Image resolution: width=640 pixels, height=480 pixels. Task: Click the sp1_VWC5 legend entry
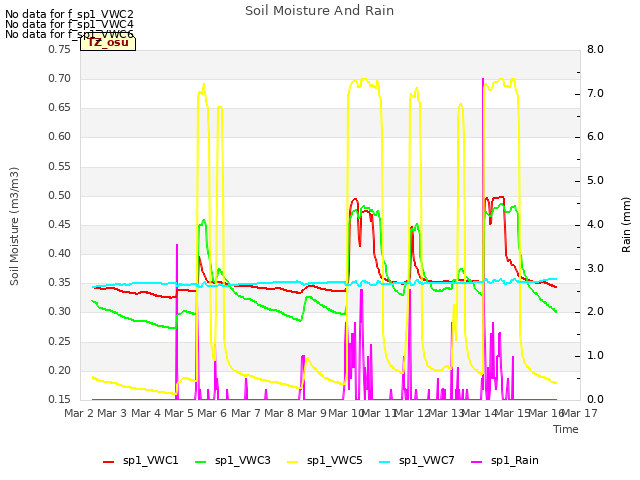(x=325, y=461)
